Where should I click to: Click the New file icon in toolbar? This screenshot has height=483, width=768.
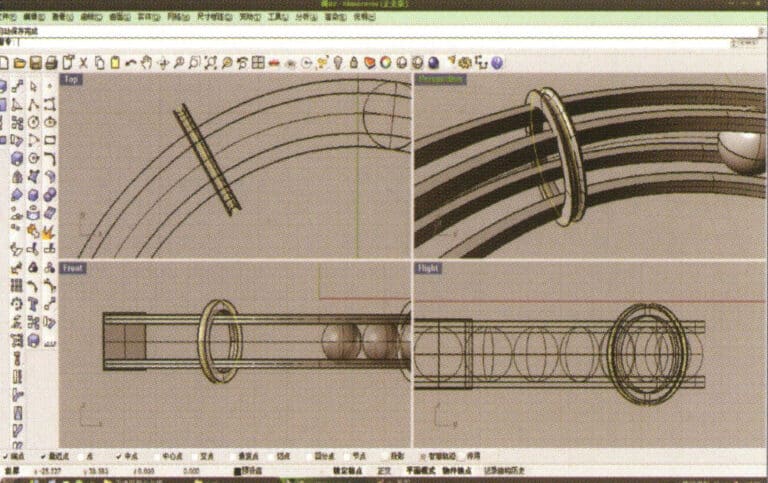click(5, 63)
